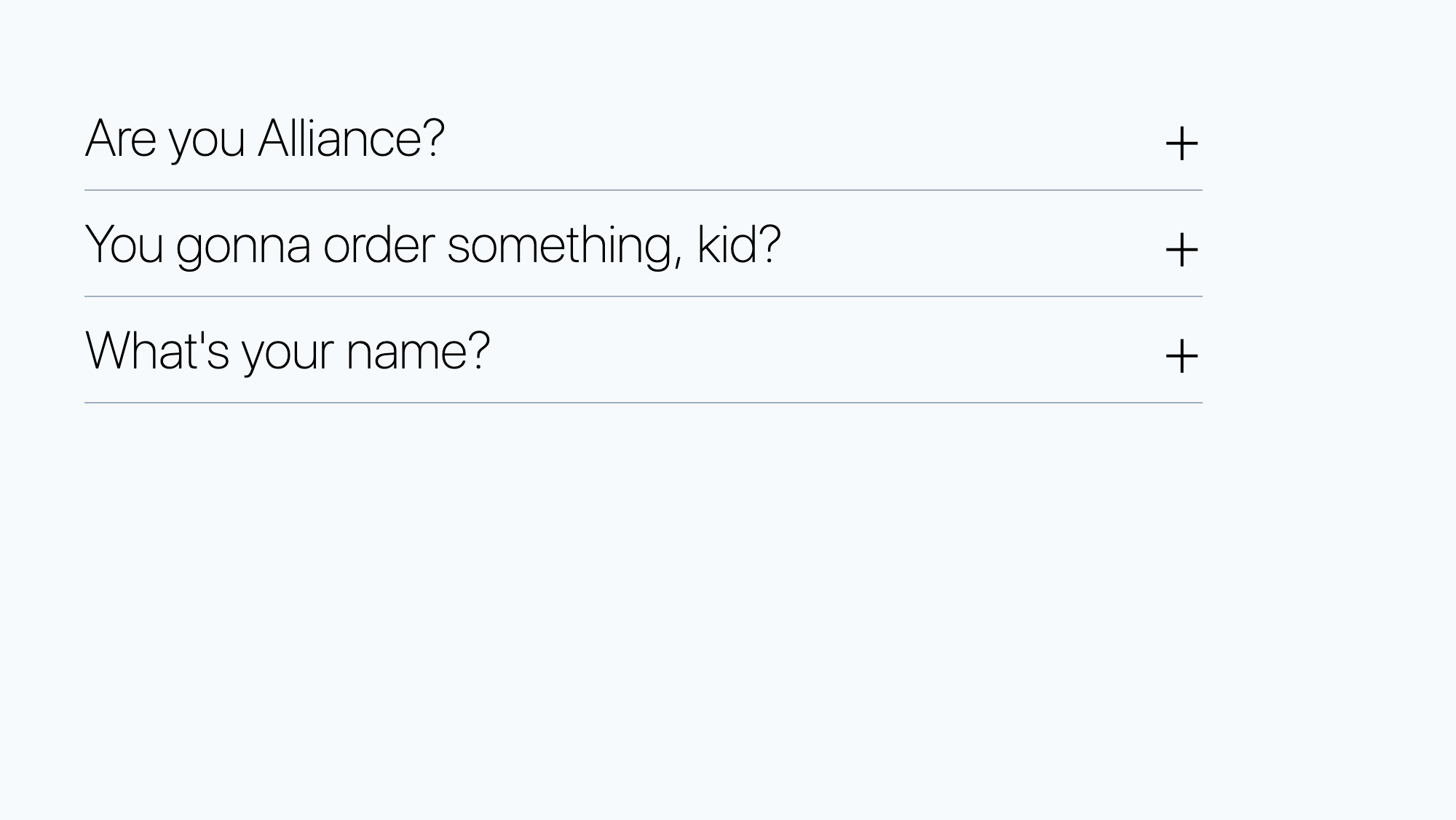Reveal the answer for the "kid?" question
This screenshot has height=820, width=1456.
[1181, 250]
